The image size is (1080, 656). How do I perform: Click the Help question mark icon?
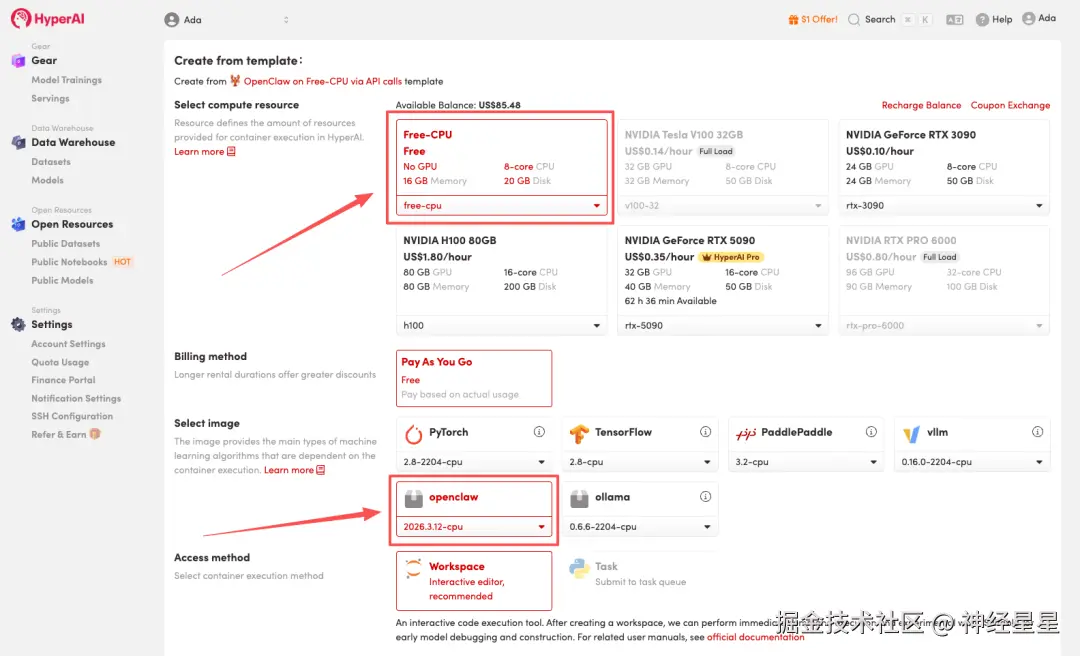coord(982,20)
